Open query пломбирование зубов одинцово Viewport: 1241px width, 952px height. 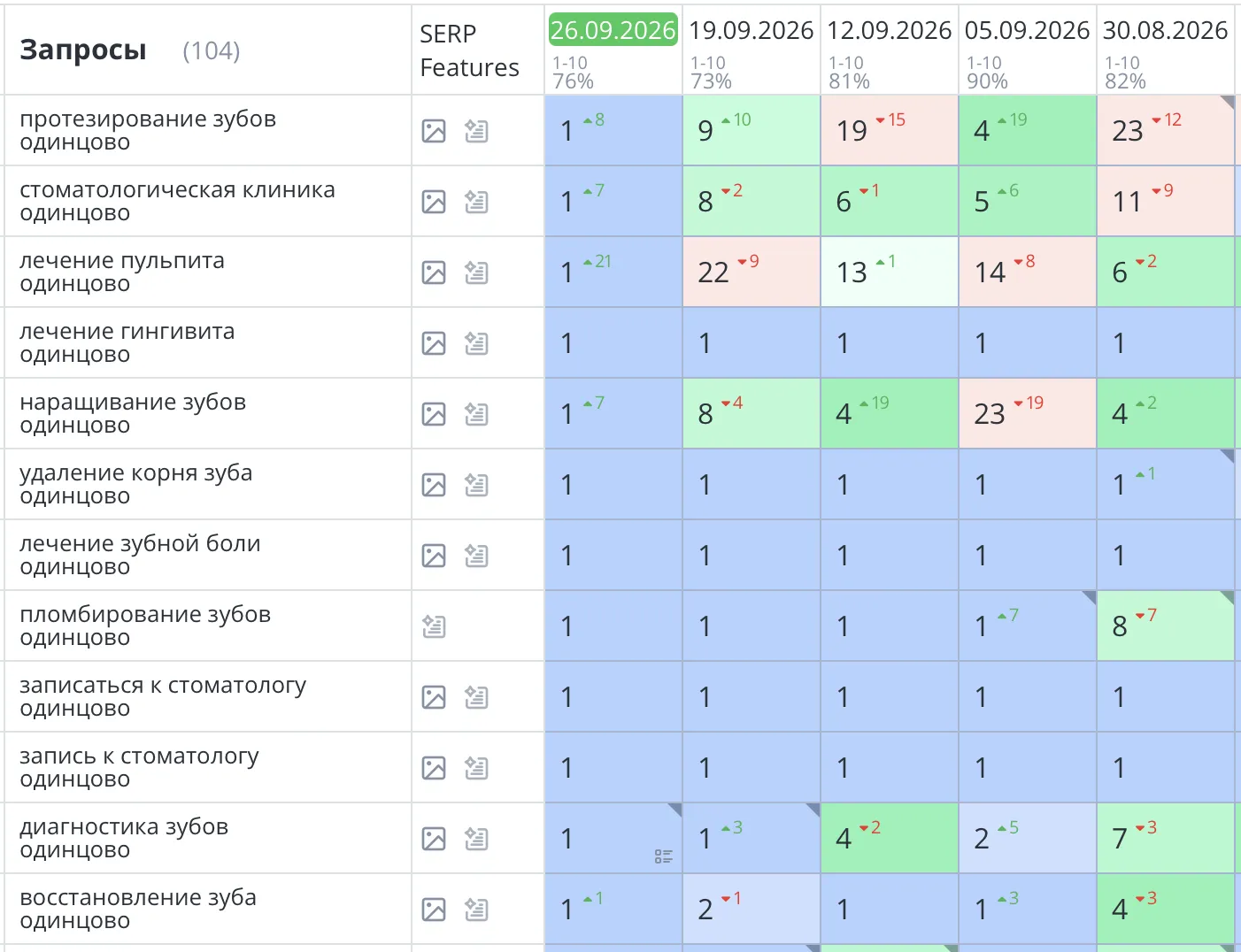coord(145,626)
